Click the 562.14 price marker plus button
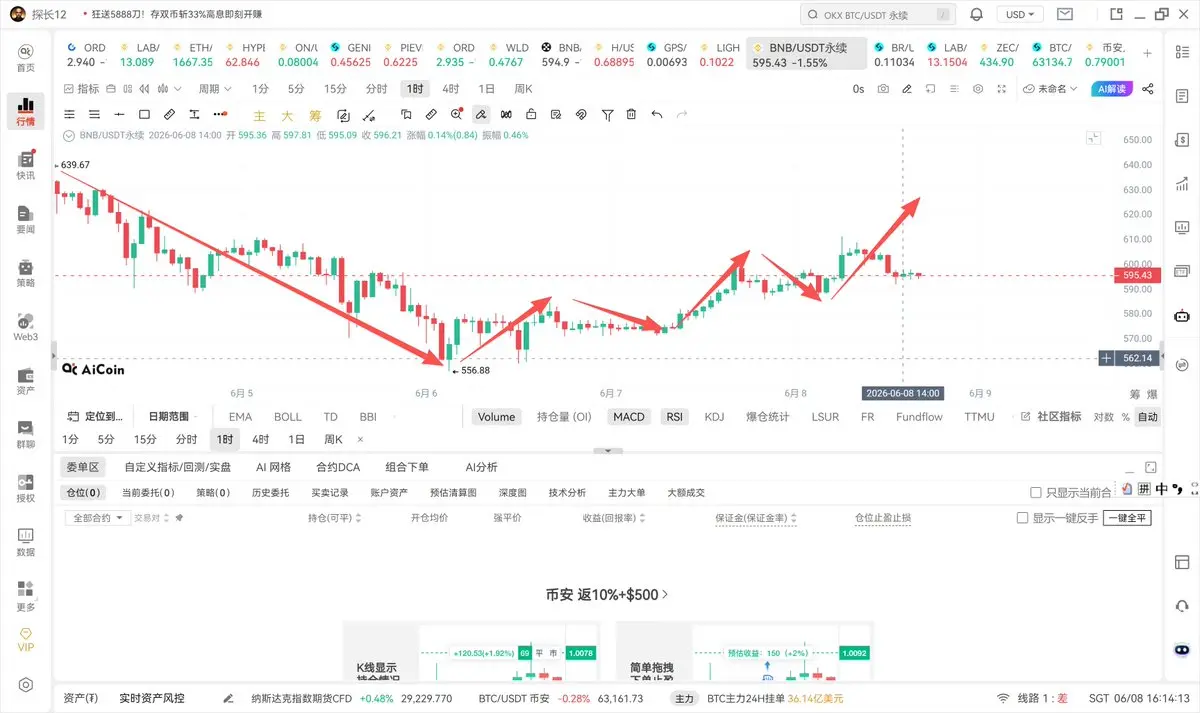 [x=1106, y=358]
